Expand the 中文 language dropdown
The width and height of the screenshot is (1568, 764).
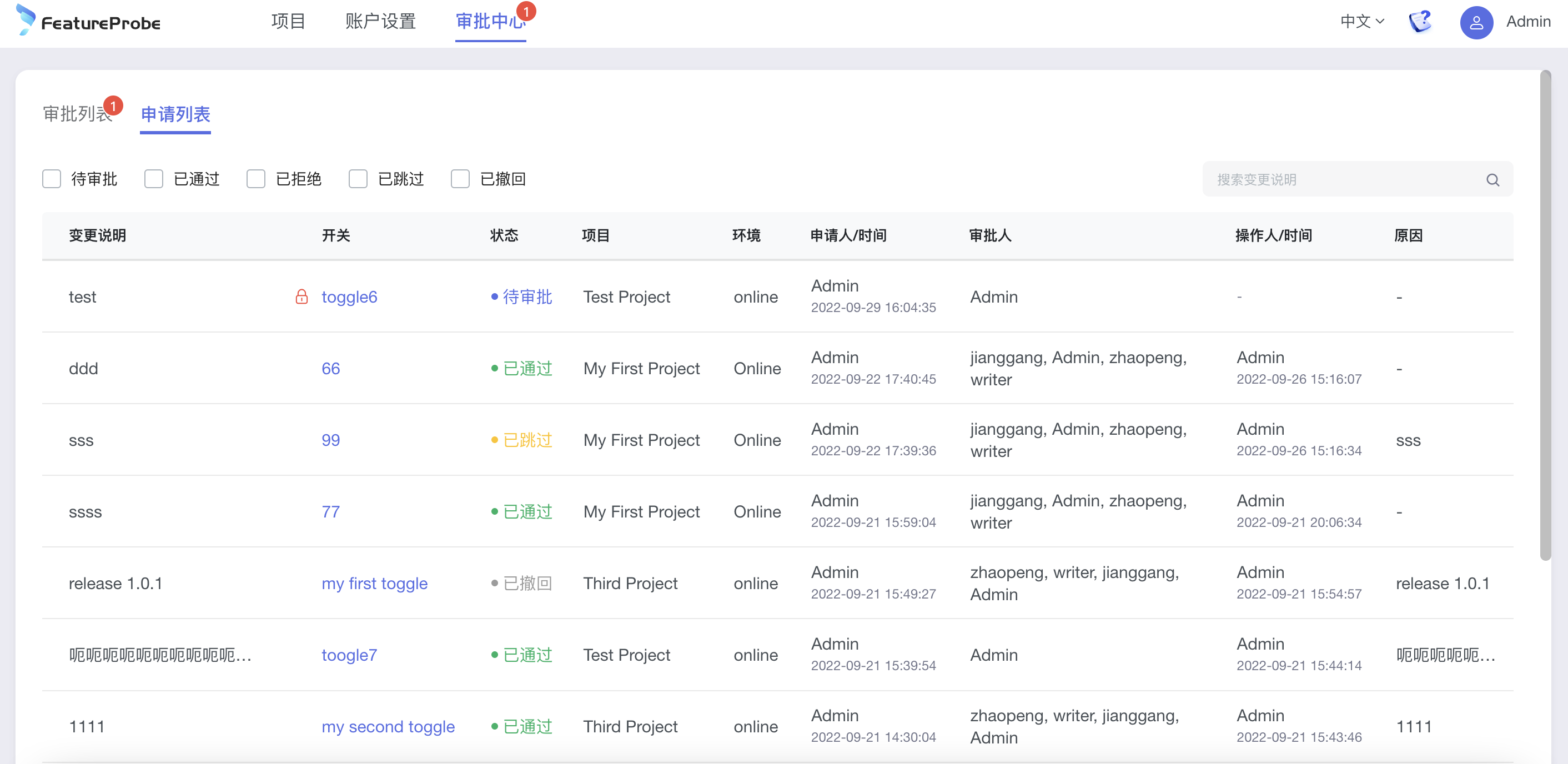1361,21
